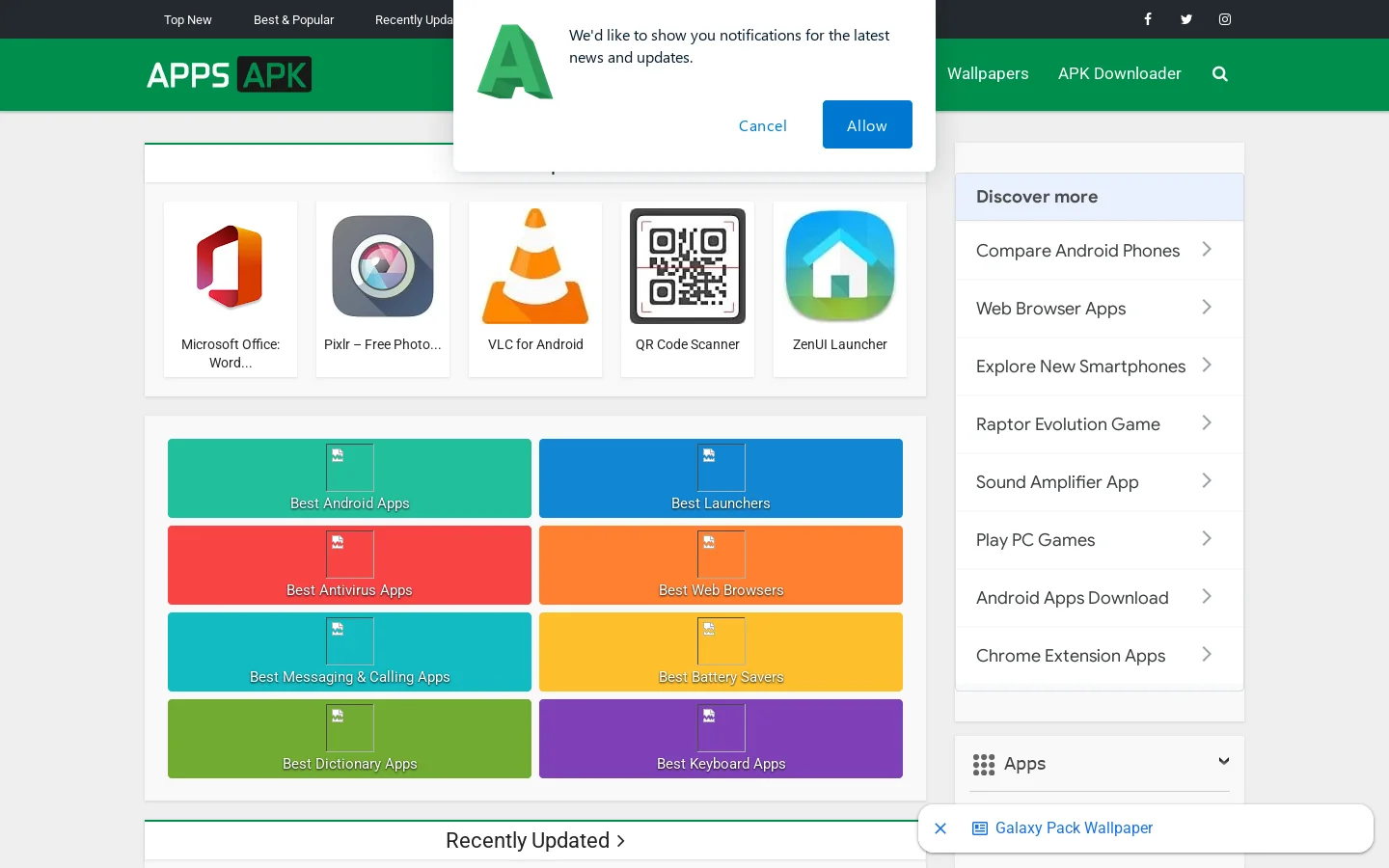
Task: Cancel the notification prompt
Action: (763, 125)
